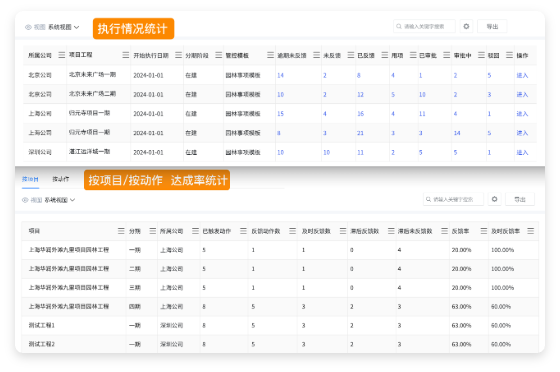Select 2024-01-01 date for 北京未来广场二期
The height and width of the screenshot is (372, 560).
pos(148,95)
